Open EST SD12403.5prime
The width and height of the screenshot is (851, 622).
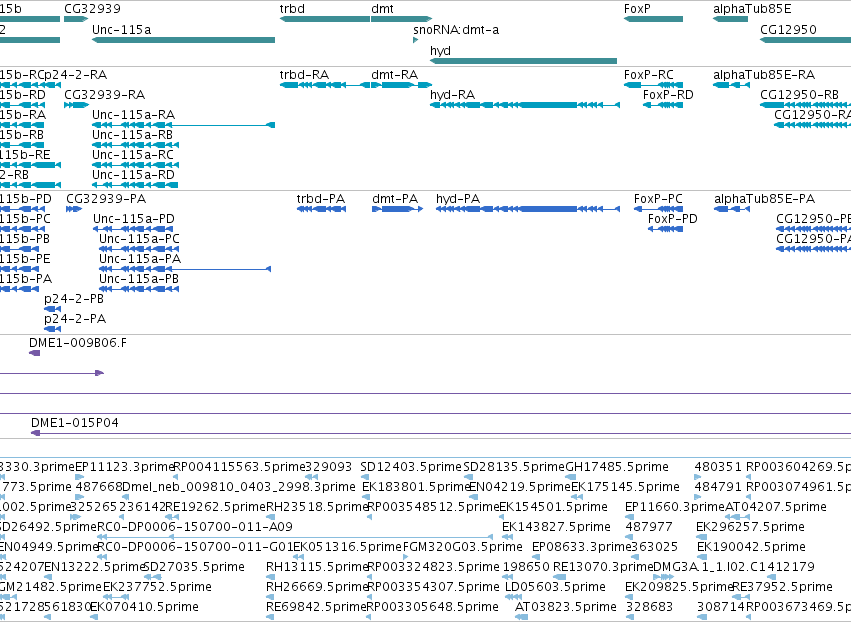(x=411, y=467)
